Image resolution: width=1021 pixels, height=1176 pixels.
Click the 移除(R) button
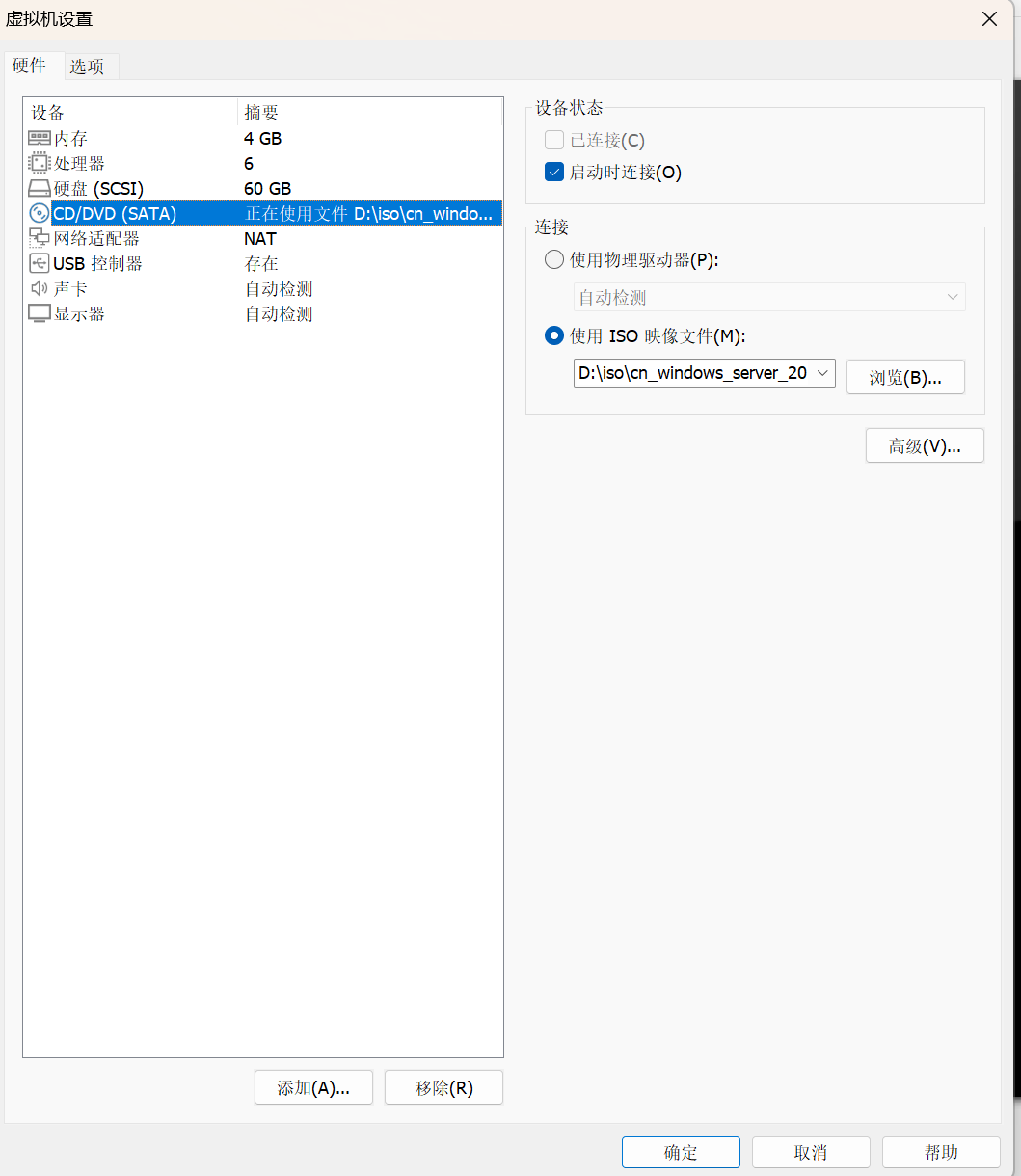(443, 1087)
